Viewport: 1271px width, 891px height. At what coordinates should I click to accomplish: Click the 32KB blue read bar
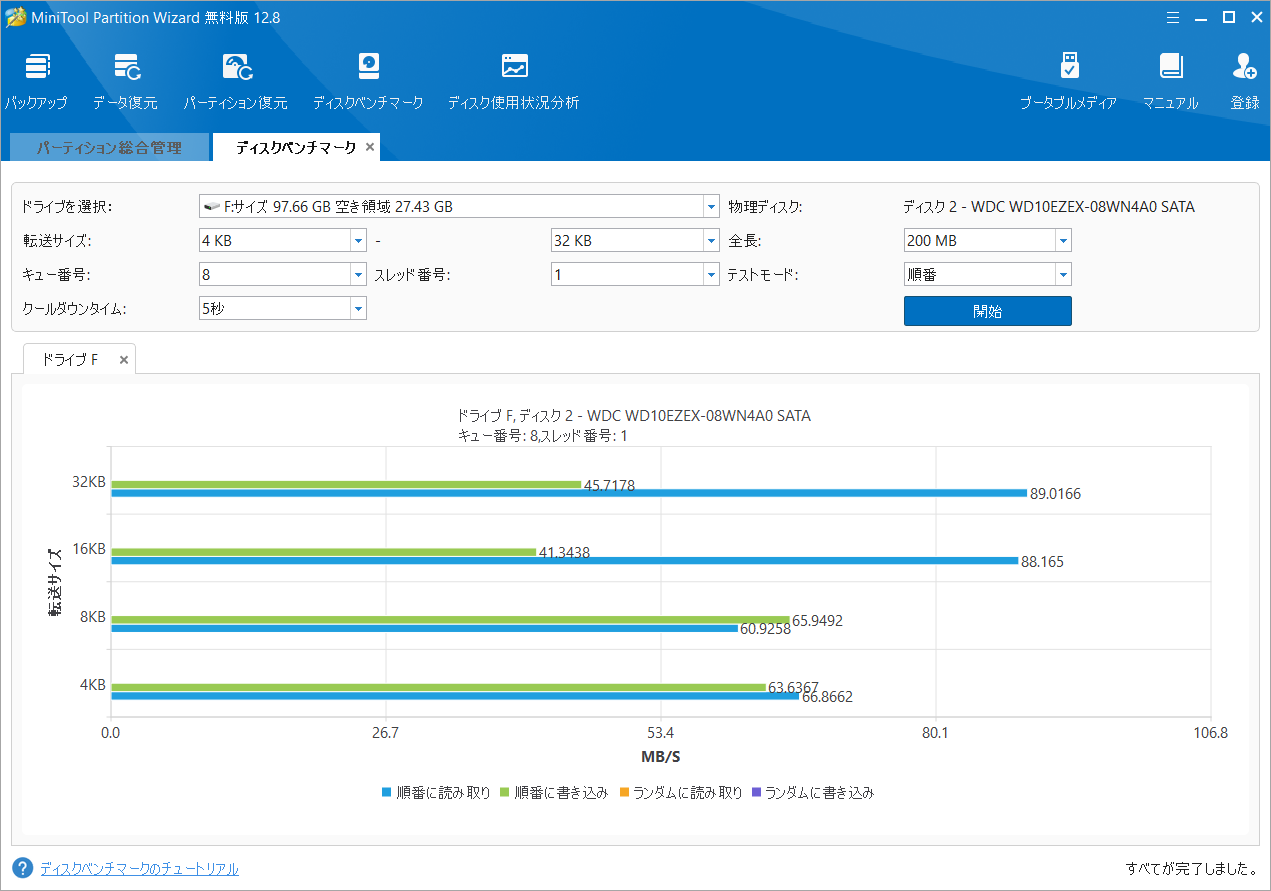click(x=569, y=493)
